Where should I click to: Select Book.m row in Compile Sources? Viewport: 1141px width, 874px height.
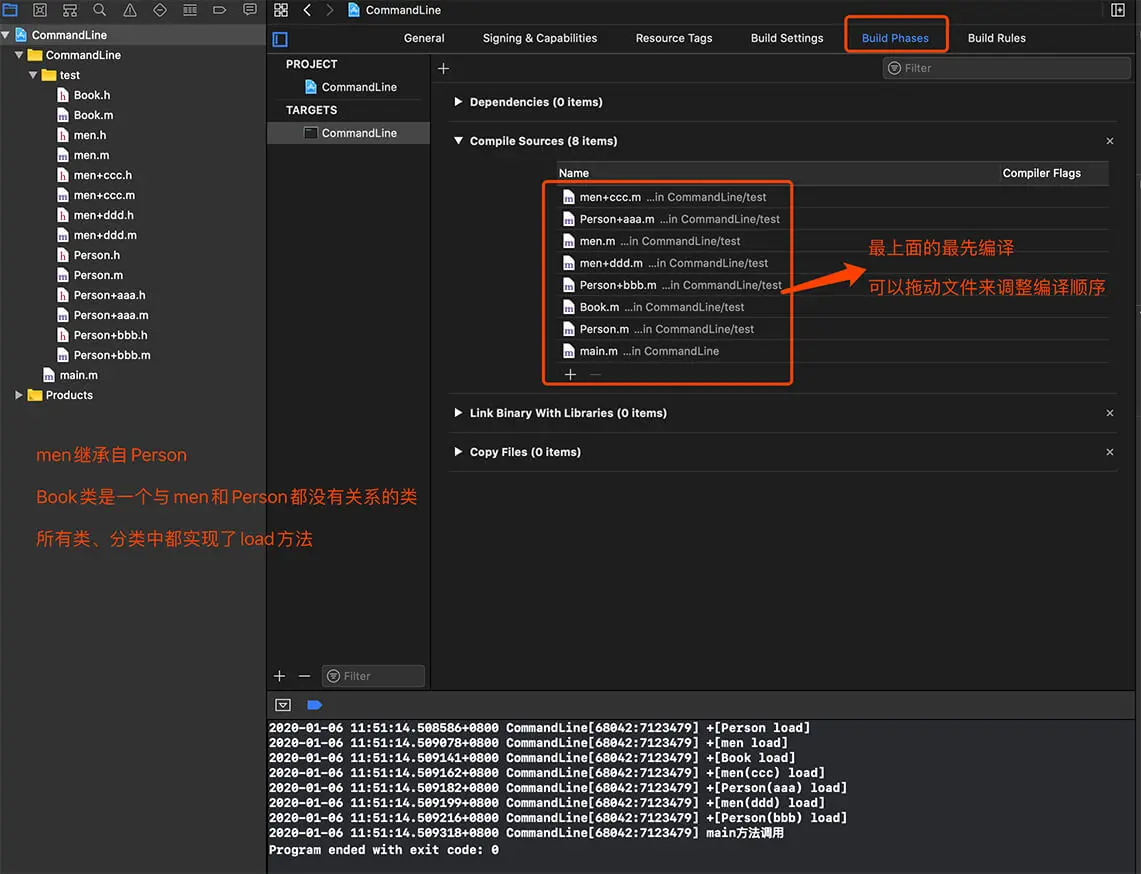[832, 307]
